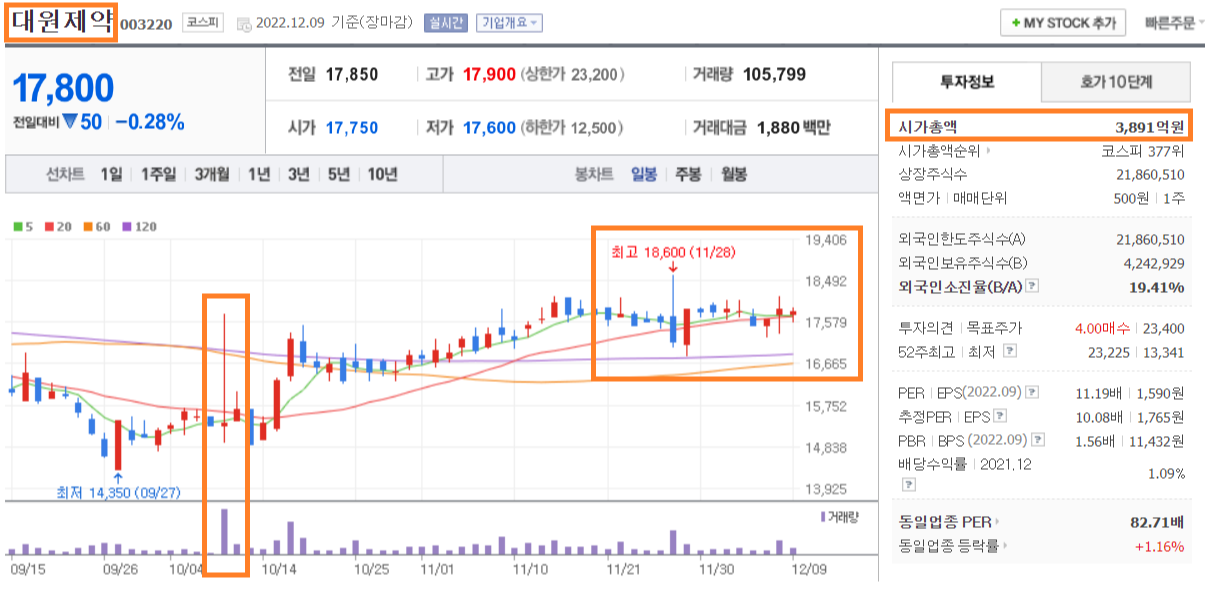This screenshot has width=1205, height=589.
Task: Click the blue down-triangle next to 전일대비
Action: (x=69, y=122)
